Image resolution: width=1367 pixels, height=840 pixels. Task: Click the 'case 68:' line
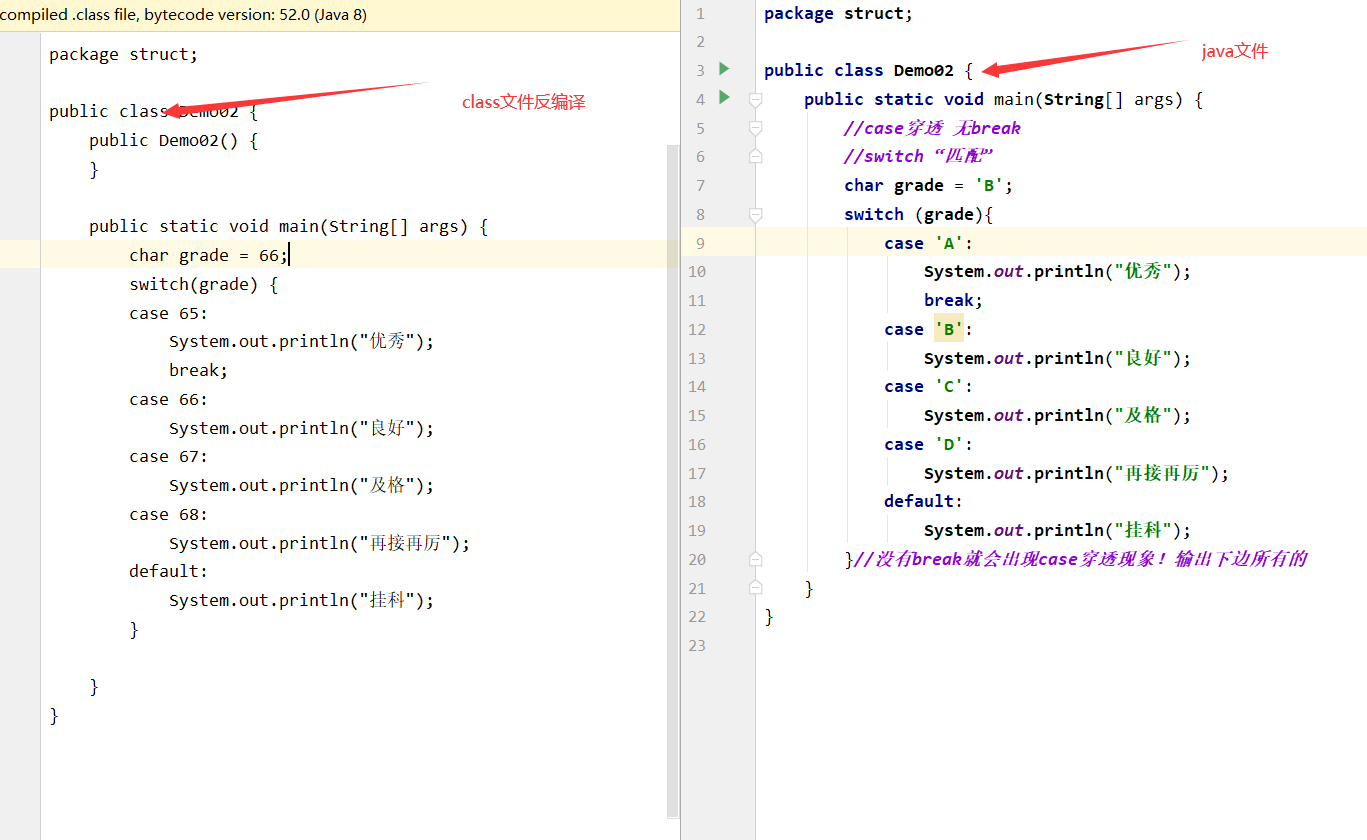(169, 514)
